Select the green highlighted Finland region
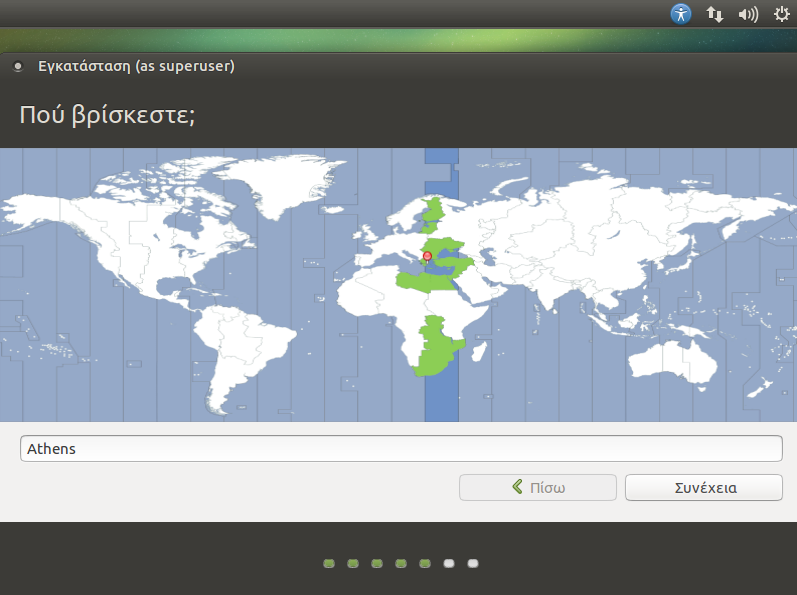 pyautogui.click(x=434, y=212)
